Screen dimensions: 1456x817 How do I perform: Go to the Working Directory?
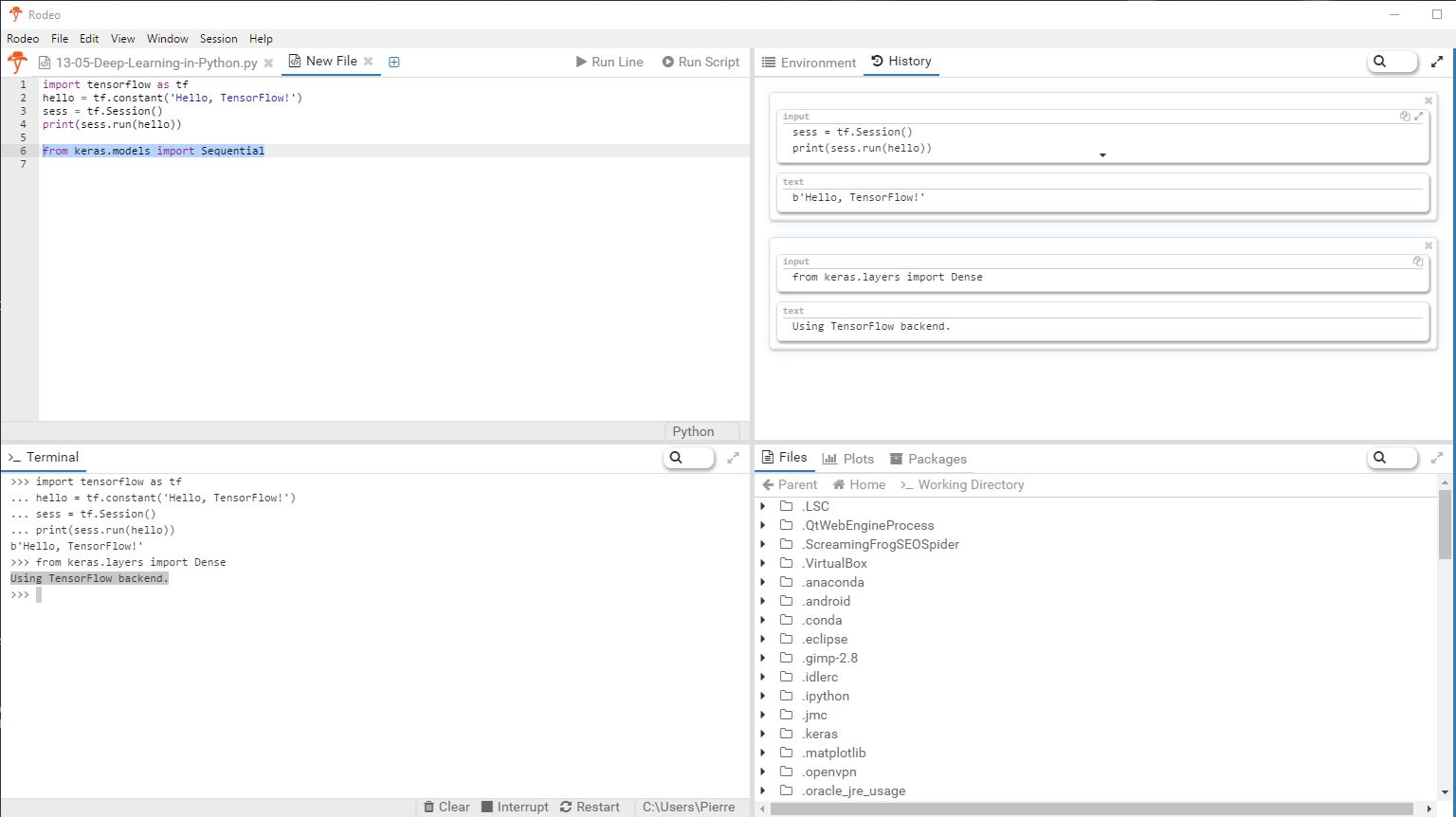point(962,484)
